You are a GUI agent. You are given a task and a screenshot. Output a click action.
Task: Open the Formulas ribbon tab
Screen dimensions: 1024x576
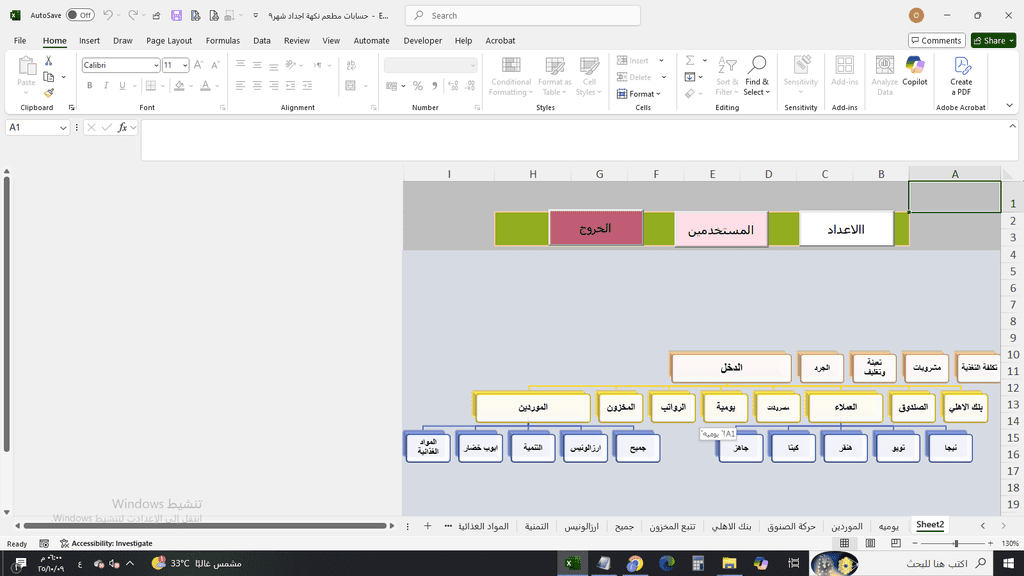pos(222,41)
